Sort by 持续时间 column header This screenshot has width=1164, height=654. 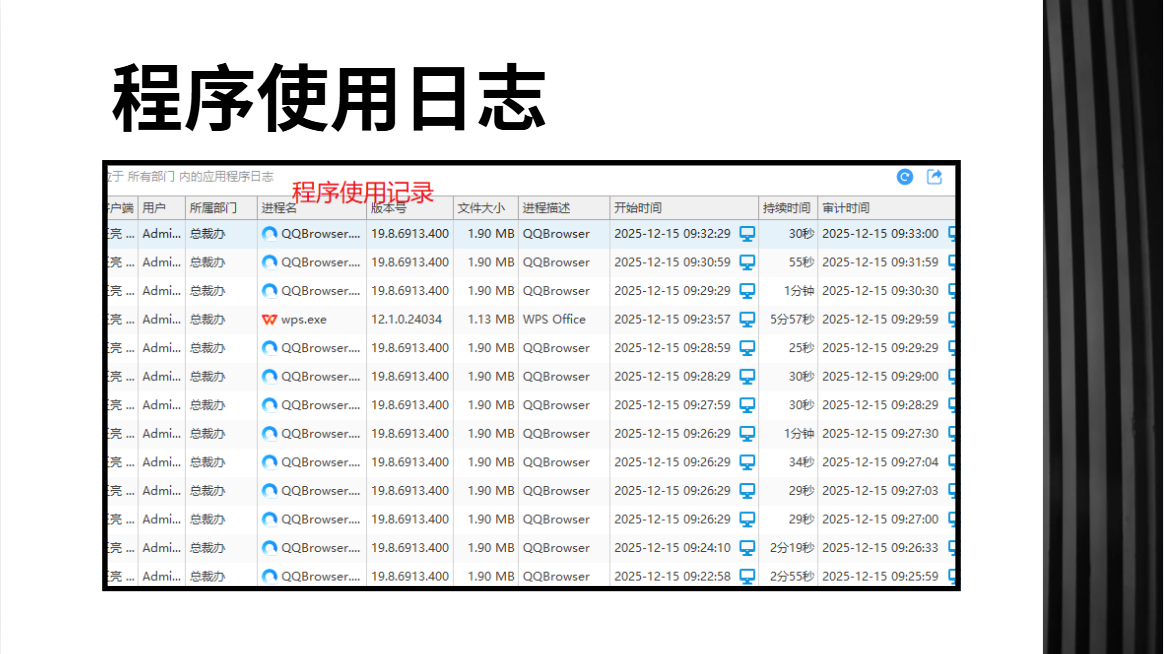pos(788,208)
